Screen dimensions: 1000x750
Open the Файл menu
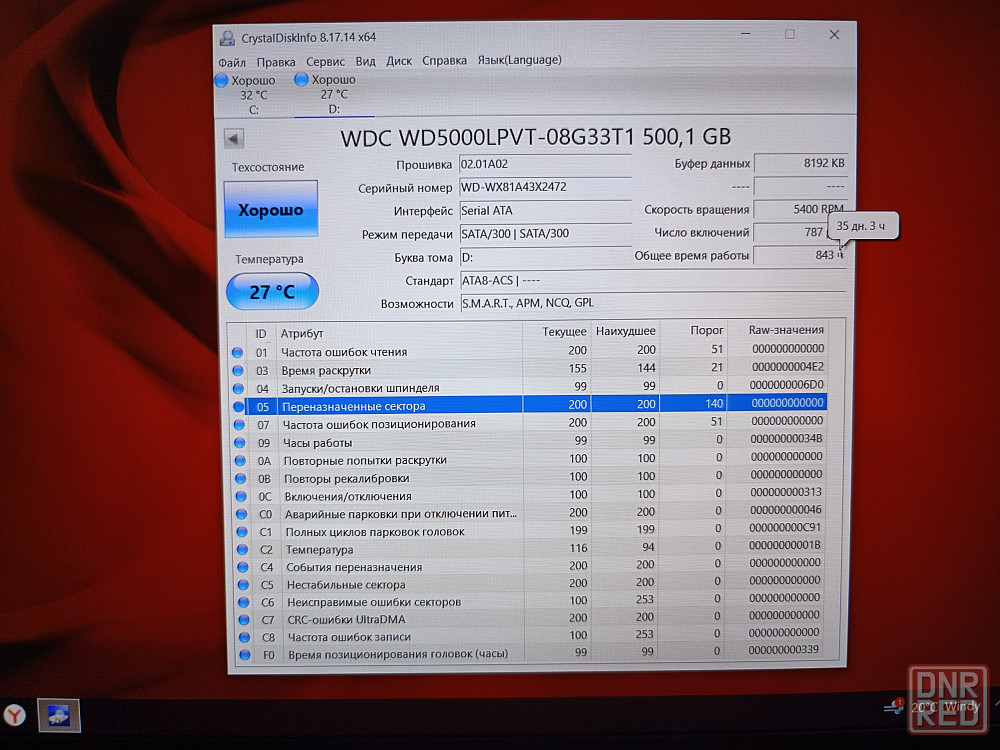(x=232, y=62)
